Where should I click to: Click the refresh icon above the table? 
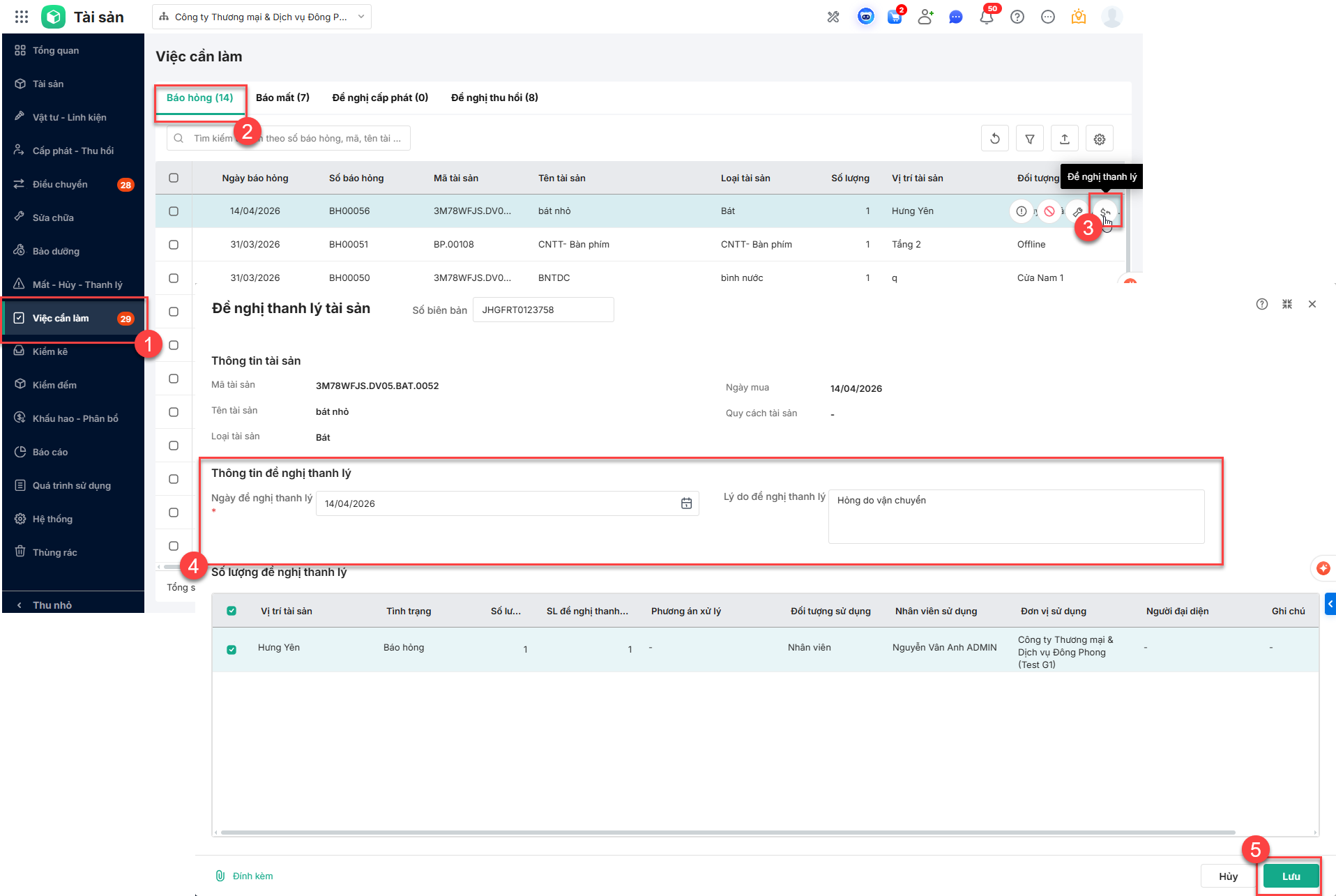tap(994, 139)
